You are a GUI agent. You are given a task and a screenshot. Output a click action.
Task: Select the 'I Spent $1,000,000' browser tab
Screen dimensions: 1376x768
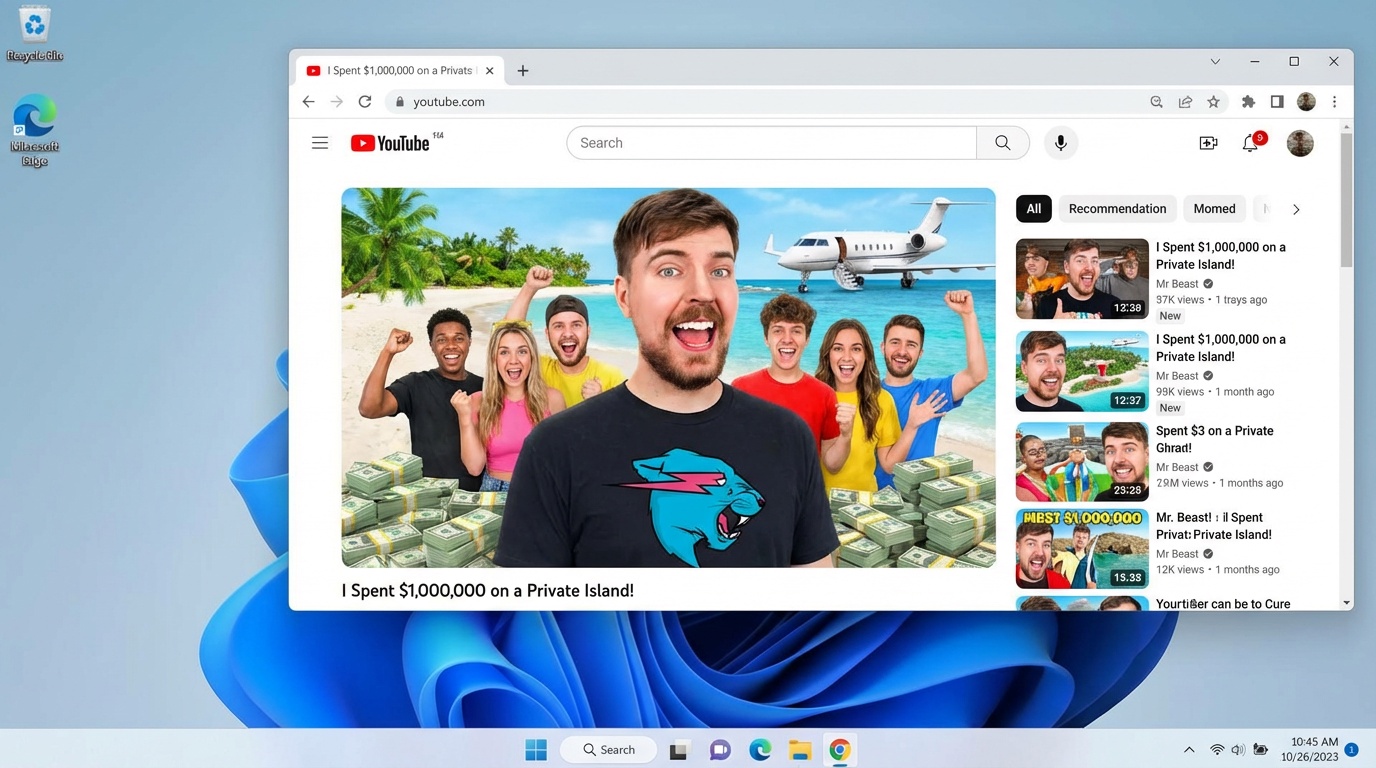(x=398, y=70)
